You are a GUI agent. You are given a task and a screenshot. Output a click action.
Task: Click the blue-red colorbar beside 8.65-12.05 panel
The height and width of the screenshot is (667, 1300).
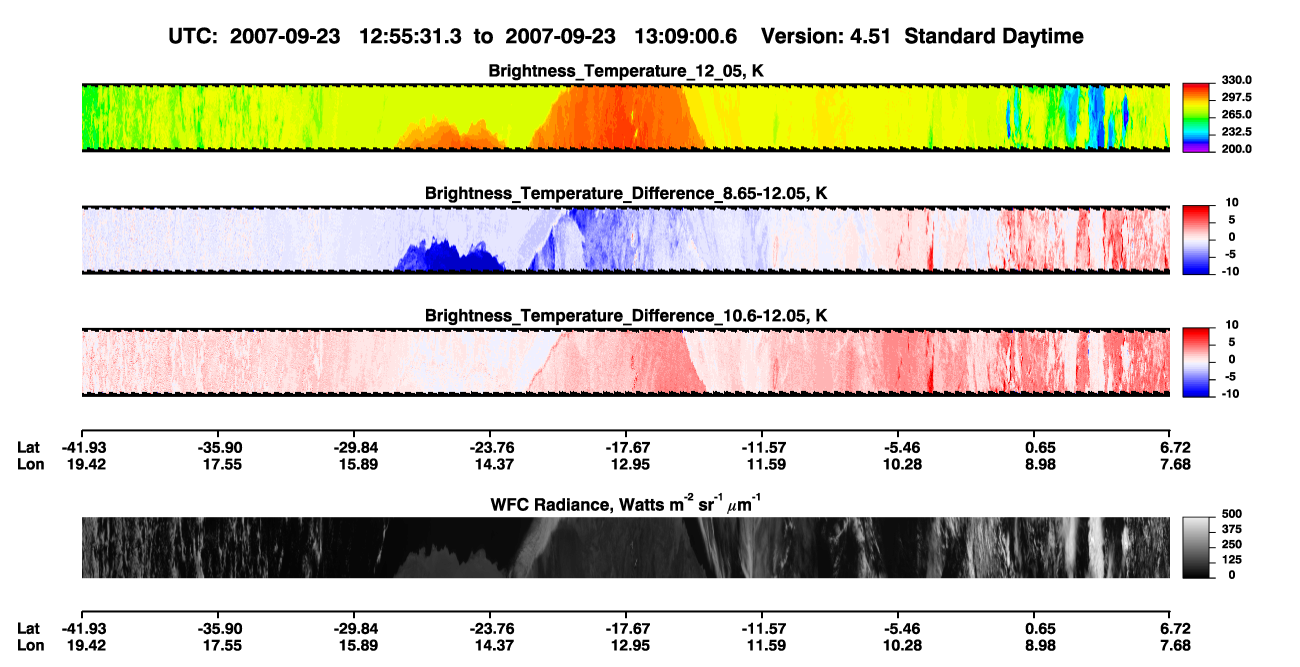coord(1196,240)
